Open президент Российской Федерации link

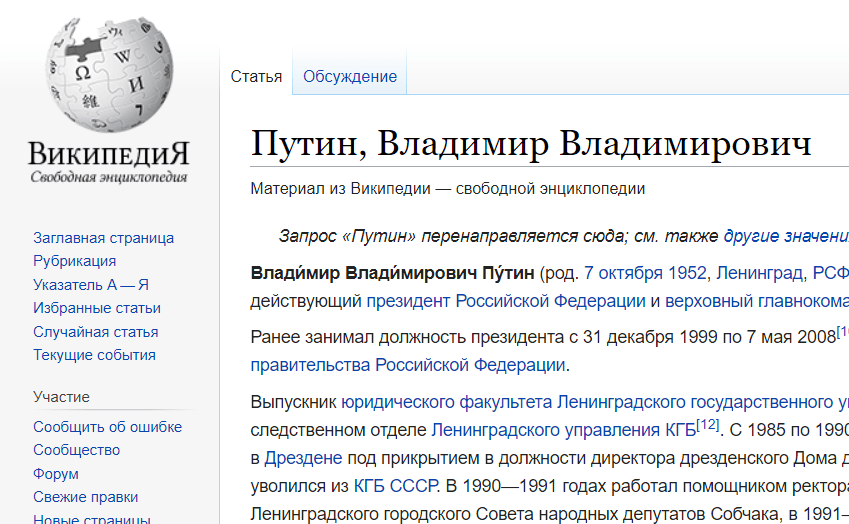(506, 301)
